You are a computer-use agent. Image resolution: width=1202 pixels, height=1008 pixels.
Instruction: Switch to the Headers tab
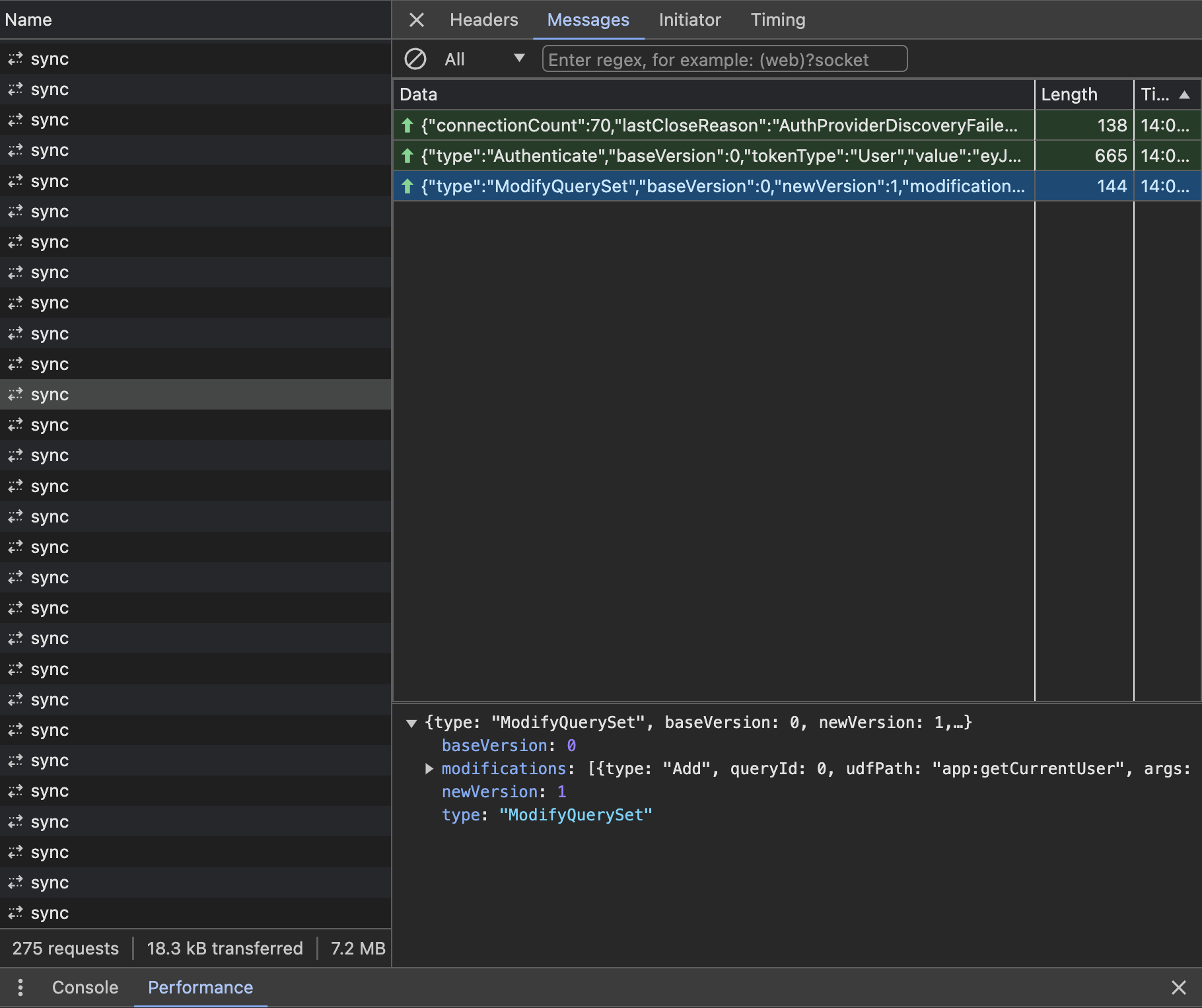pyautogui.click(x=483, y=20)
